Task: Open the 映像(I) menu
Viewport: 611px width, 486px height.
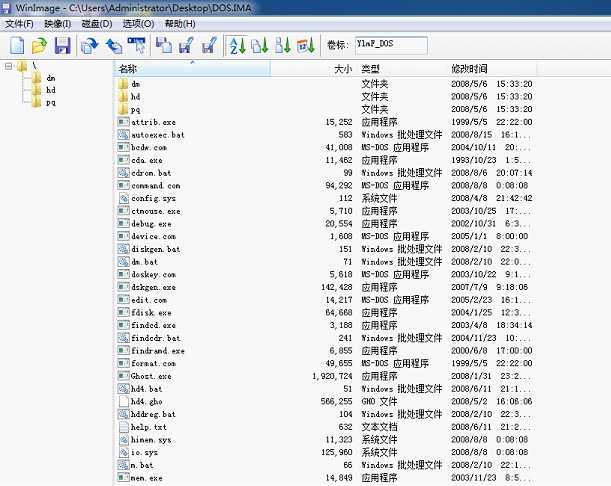Action: [57, 24]
